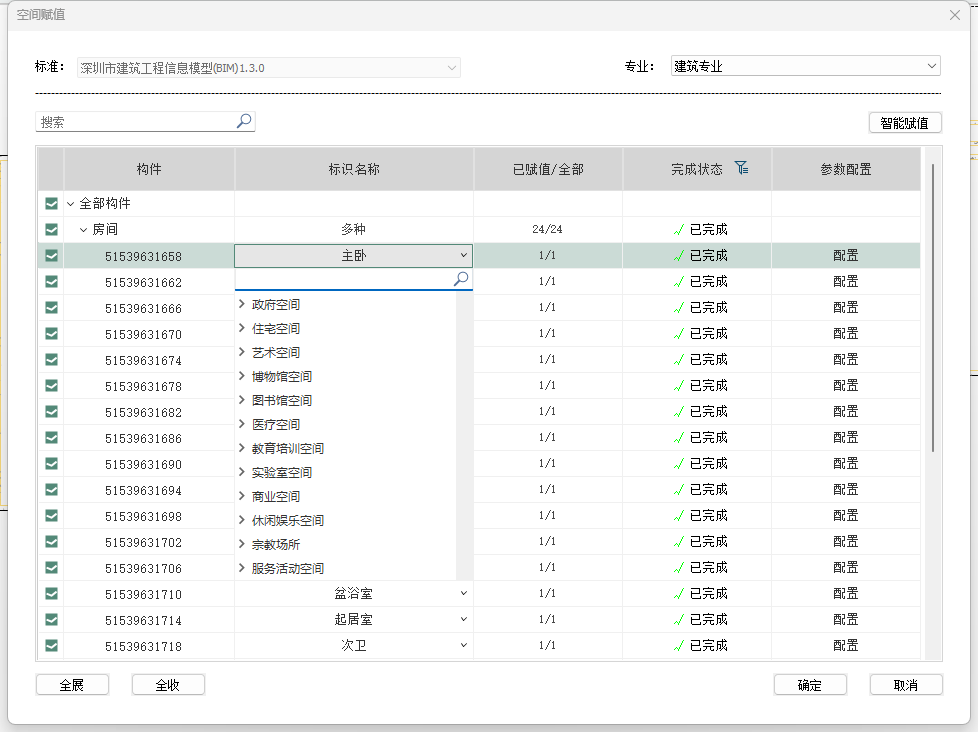Click the search icon in the dropdown list
The image size is (978, 732).
pos(461,279)
